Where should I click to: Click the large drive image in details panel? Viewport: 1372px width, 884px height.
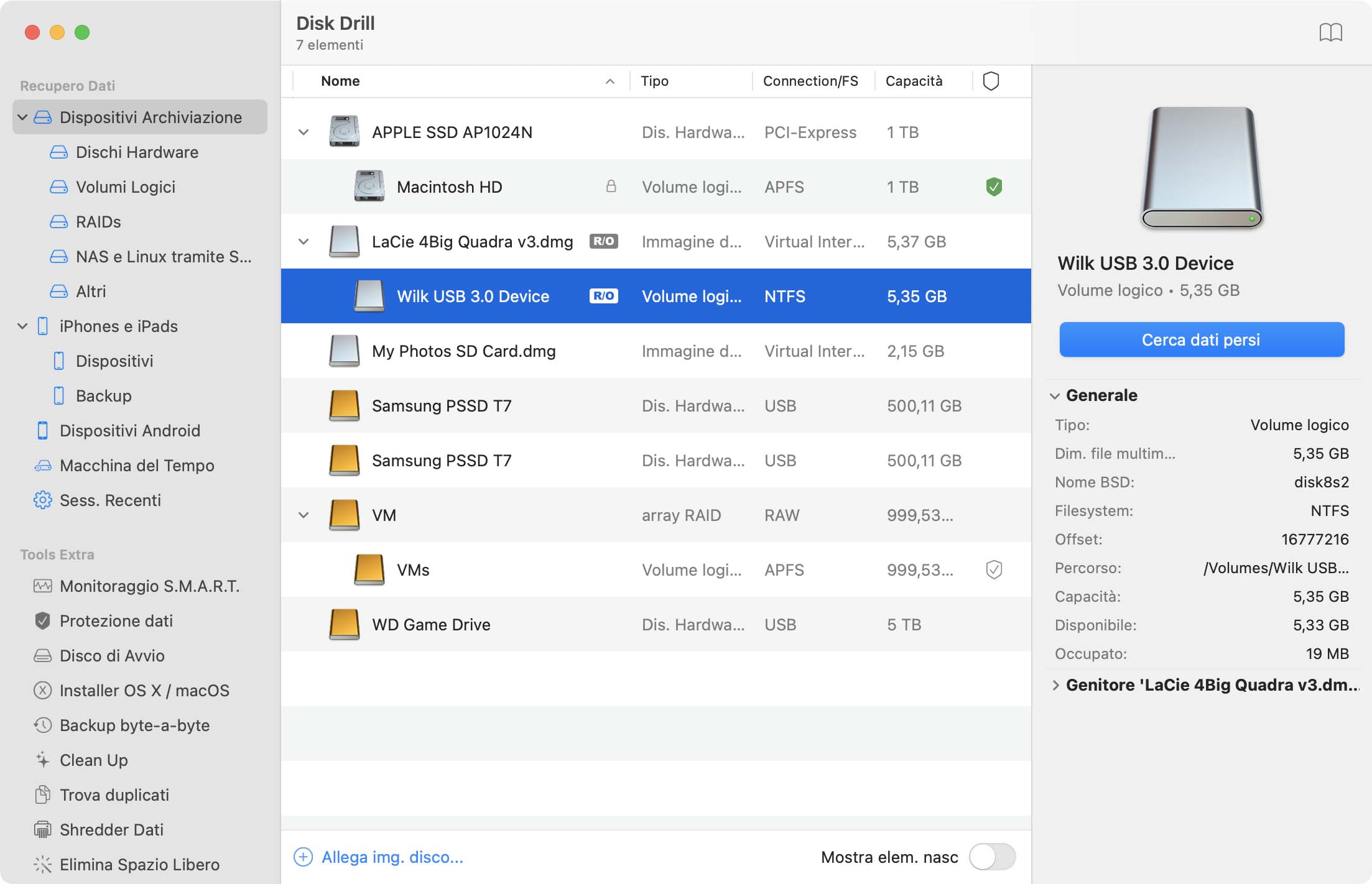point(1202,168)
